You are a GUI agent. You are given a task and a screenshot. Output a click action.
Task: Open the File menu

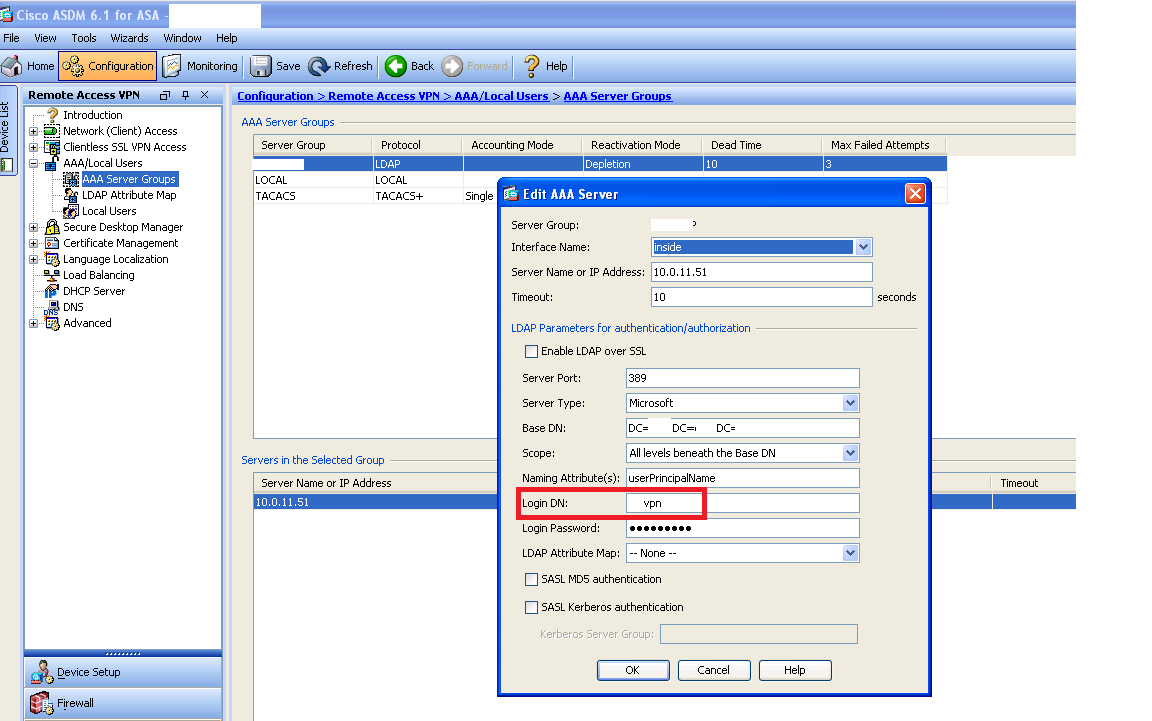click(11, 38)
